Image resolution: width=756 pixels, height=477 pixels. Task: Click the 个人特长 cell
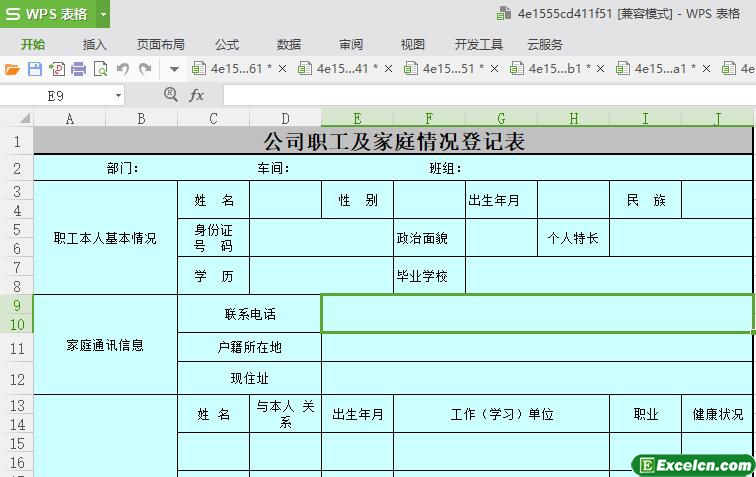tap(573, 238)
